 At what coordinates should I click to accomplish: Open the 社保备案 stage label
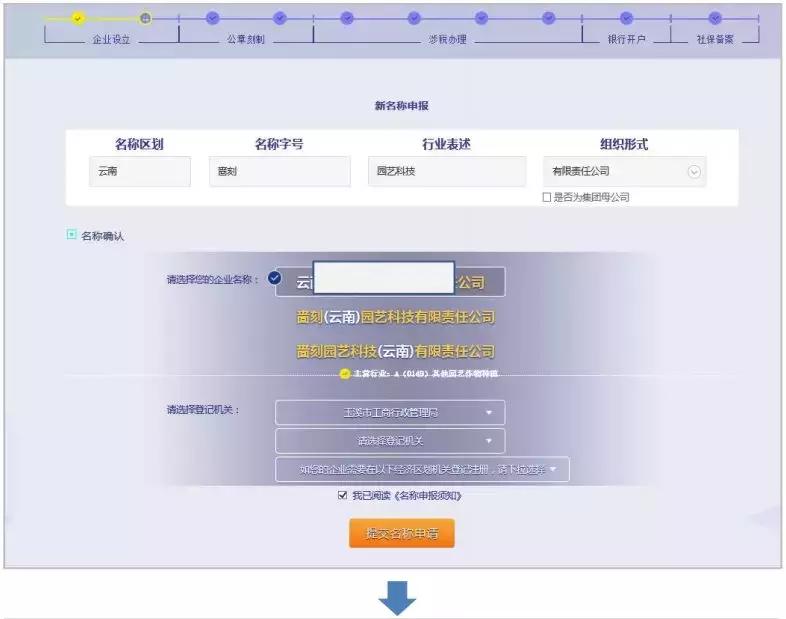pyautogui.click(x=715, y=40)
